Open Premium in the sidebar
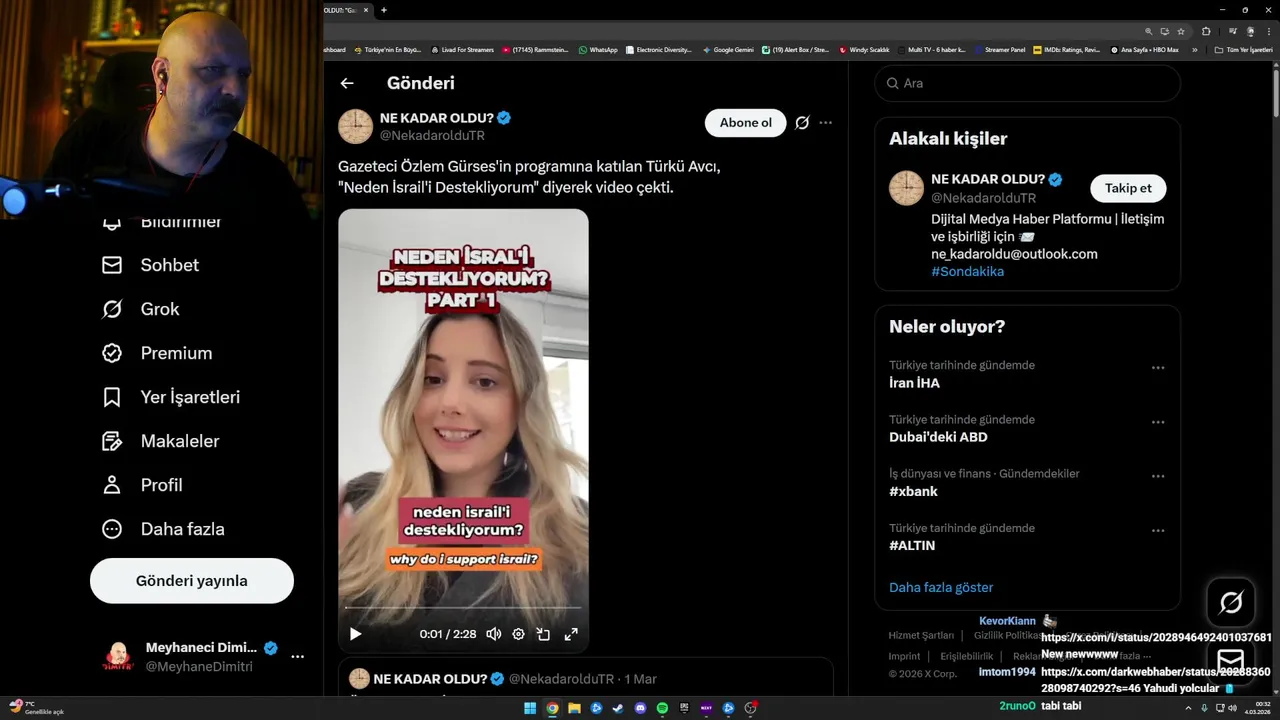 [x=157, y=353]
